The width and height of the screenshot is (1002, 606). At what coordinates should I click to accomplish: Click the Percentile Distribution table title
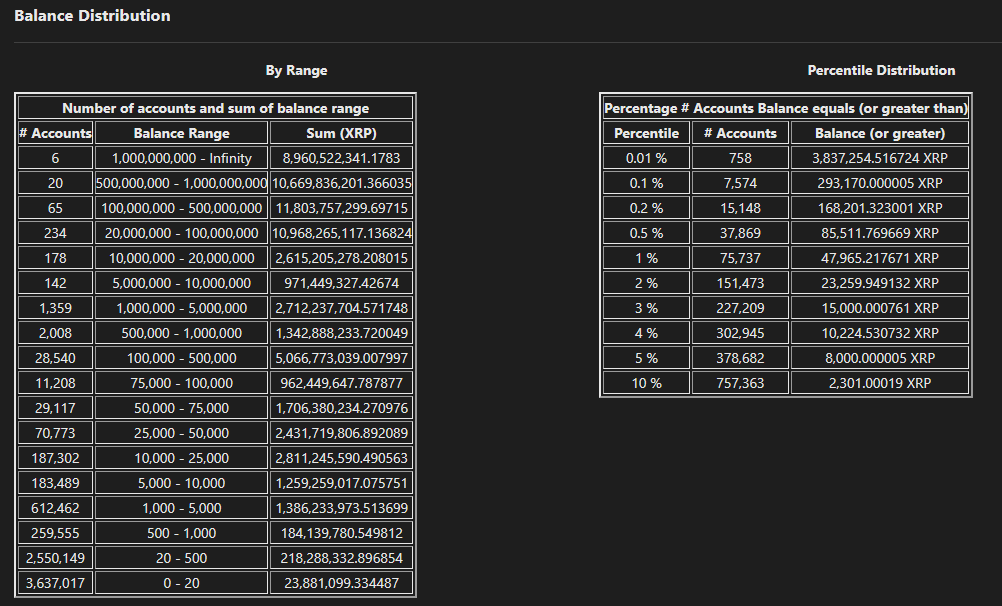pos(881,70)
